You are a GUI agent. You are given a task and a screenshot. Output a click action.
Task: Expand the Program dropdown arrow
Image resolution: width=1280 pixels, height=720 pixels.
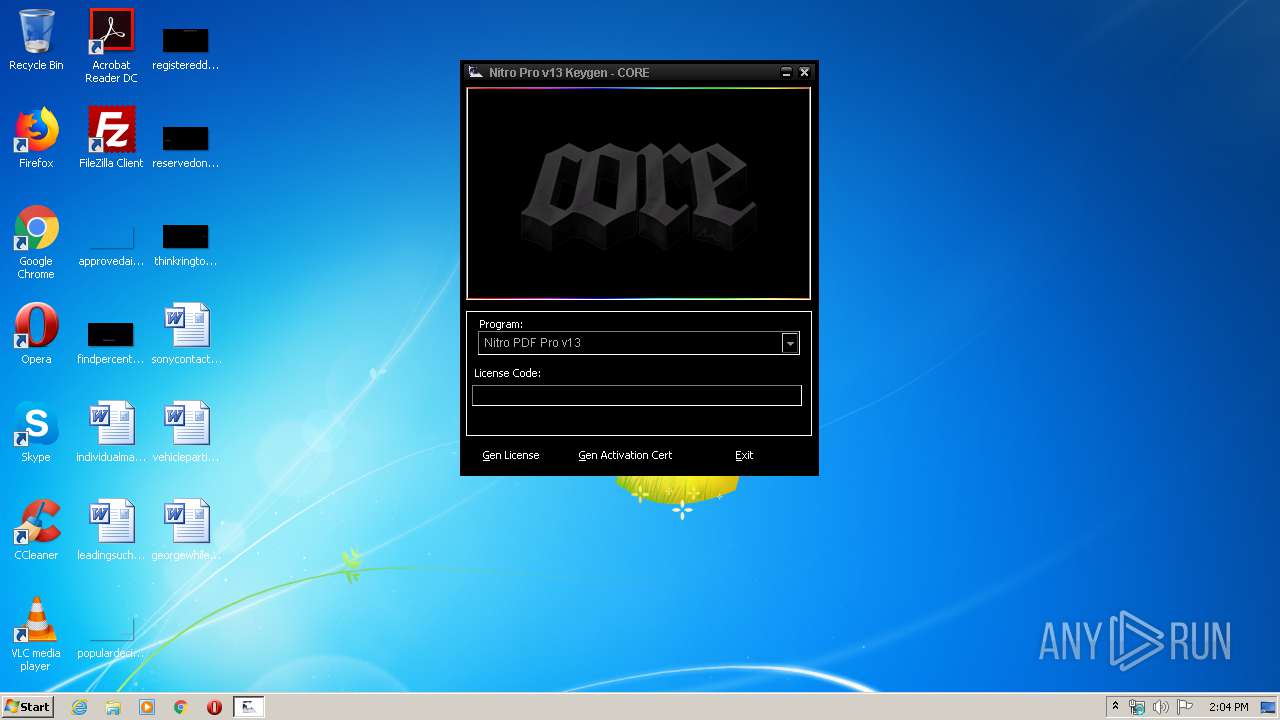click(790, 343)
